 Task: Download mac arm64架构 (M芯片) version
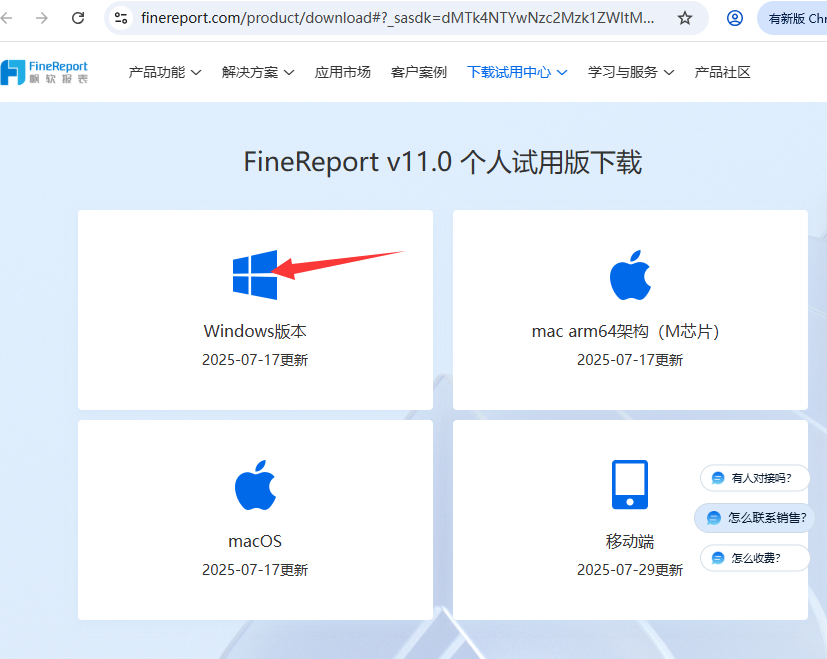click(x=630, y=310)
